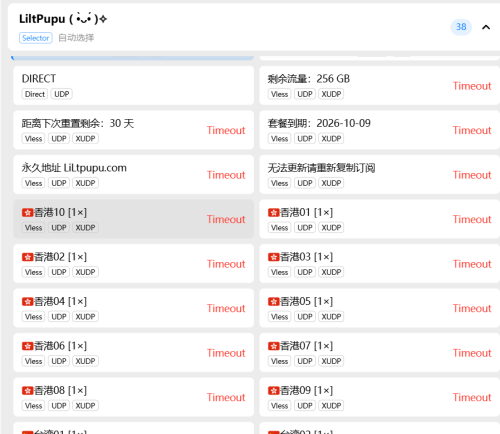This screenshot has width=500, height=434.
Task: Click the XUDP tag on 香港08 card
Action: 85,406
